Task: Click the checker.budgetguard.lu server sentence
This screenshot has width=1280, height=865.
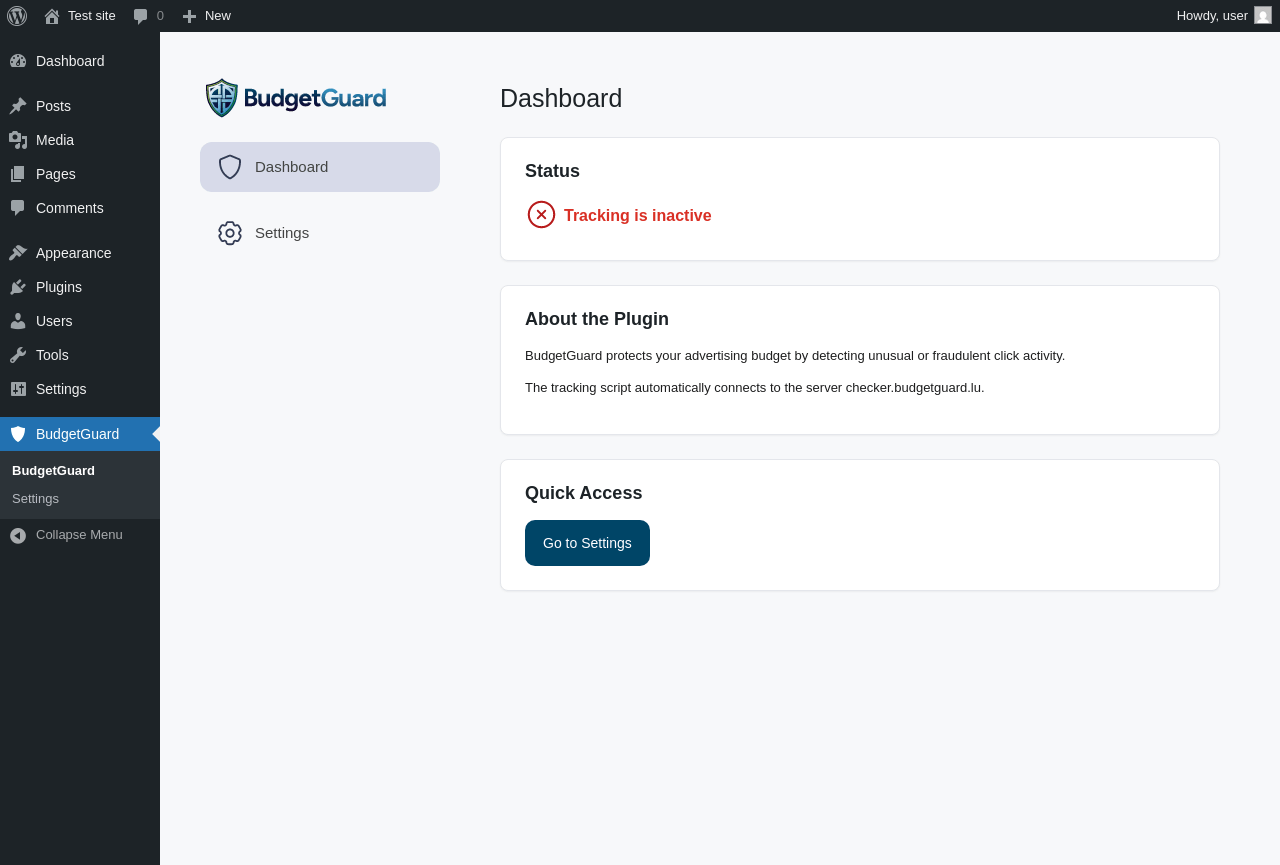Action: (755, 388)
